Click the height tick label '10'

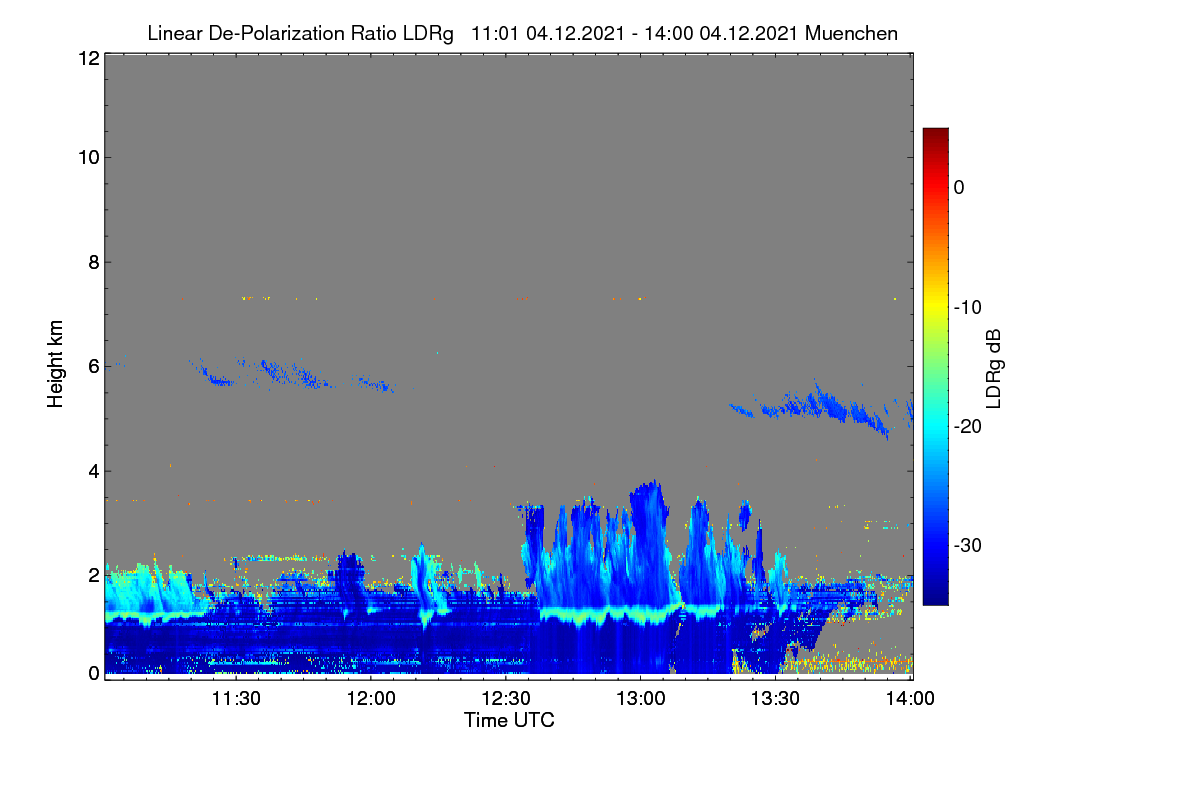pos(87,157)
